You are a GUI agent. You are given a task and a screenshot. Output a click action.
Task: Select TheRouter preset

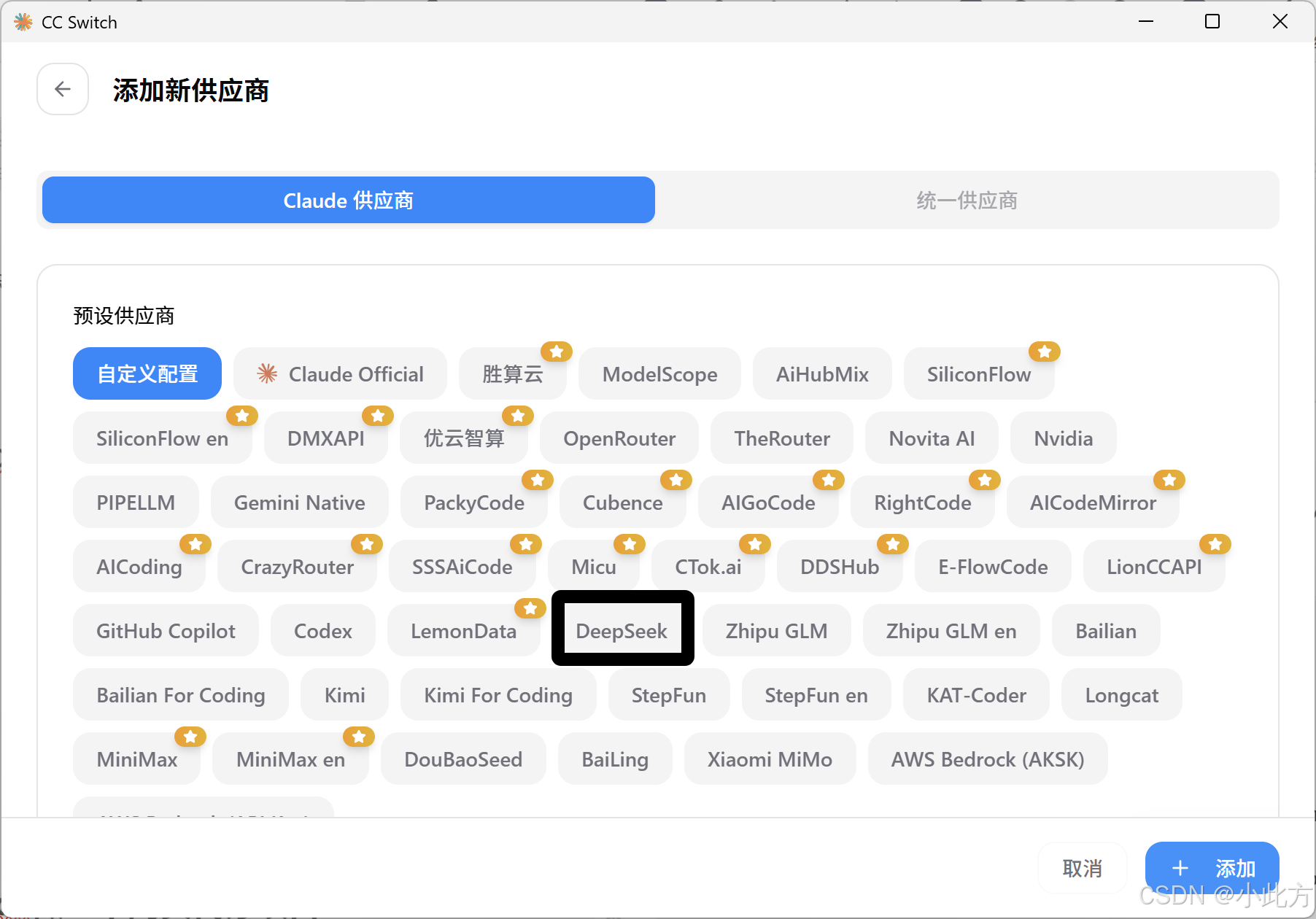tap(782, 438)
